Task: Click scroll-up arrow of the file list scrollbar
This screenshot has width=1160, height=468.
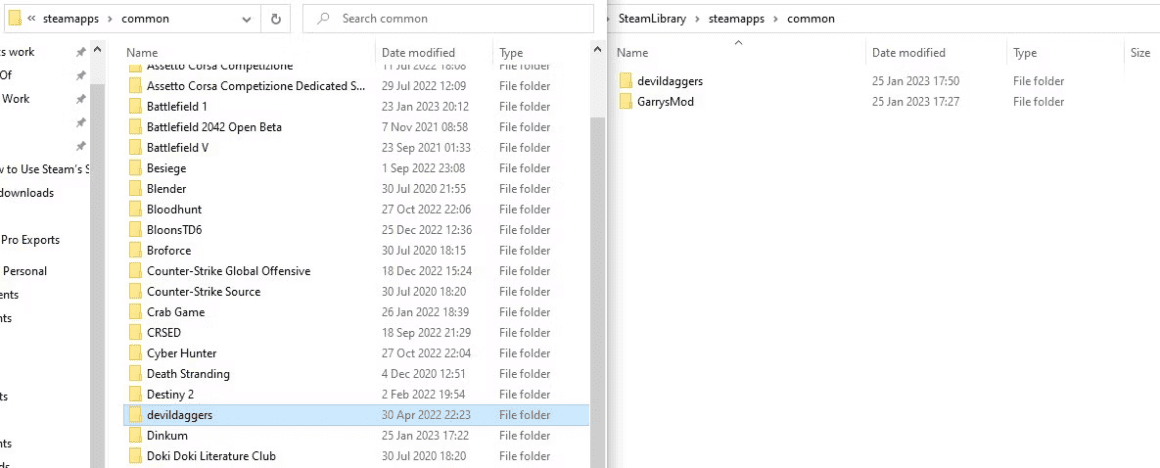Action: pos(597,50)
